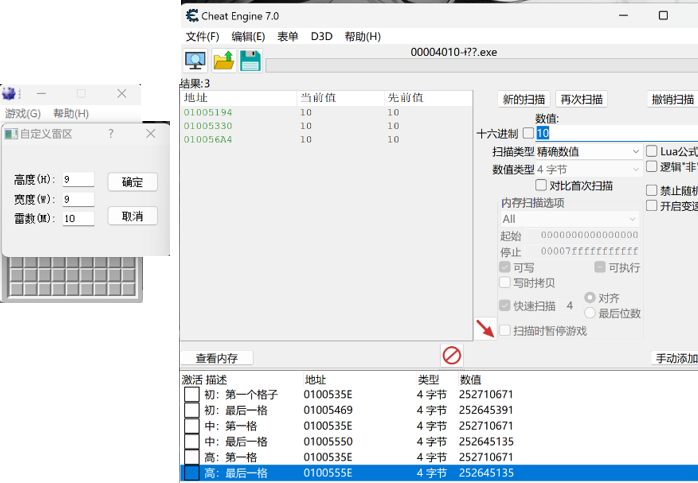Image resolution: width=698 pixels, height=483 pixels.
Task: Open the 编辑(E) menu
Action: pos(248,37)
